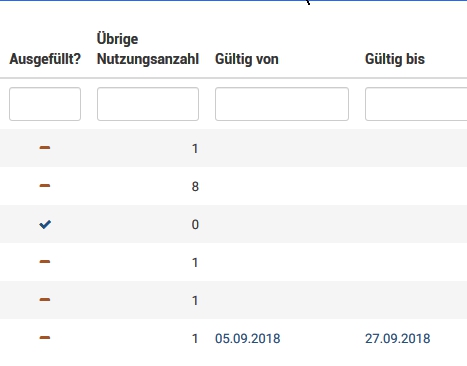The image size is (467, 366).
Task: Focus the Gültig bis filter field
Action: tap(416, 104)
